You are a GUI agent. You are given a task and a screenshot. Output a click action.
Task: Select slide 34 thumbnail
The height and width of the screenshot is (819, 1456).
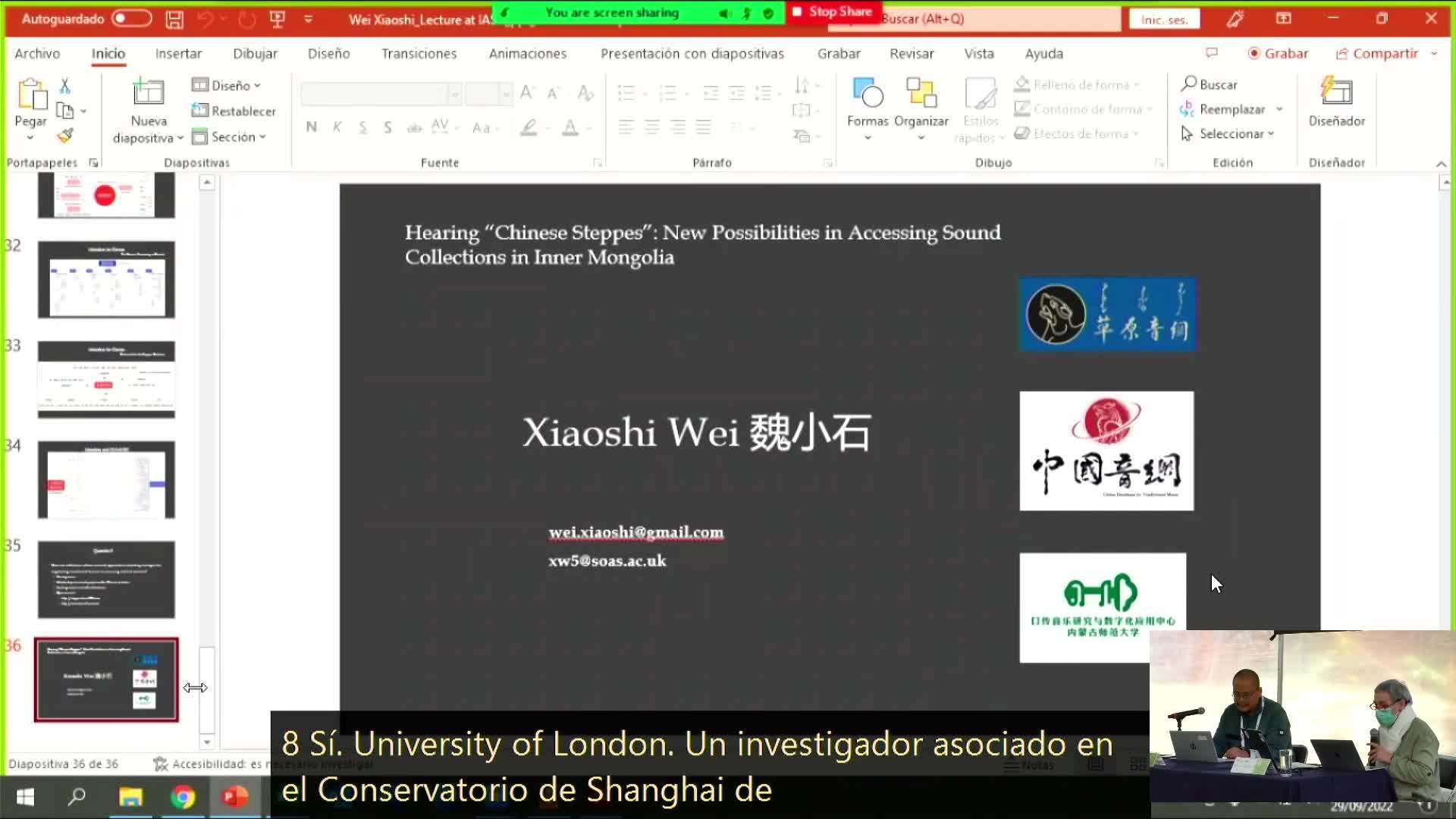106,479
